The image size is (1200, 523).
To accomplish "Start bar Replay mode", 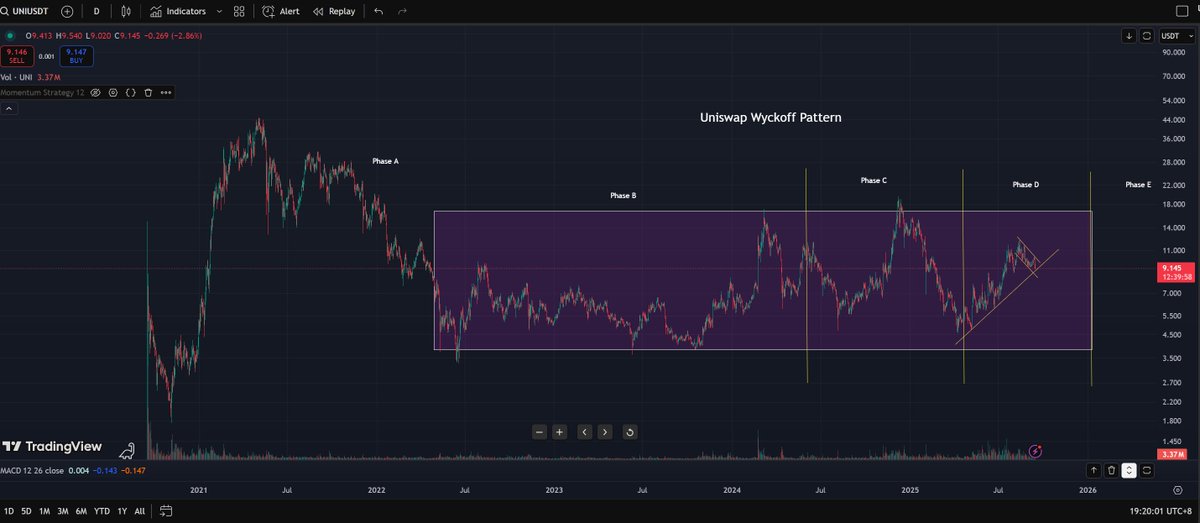I will click(x=334, y=11).
